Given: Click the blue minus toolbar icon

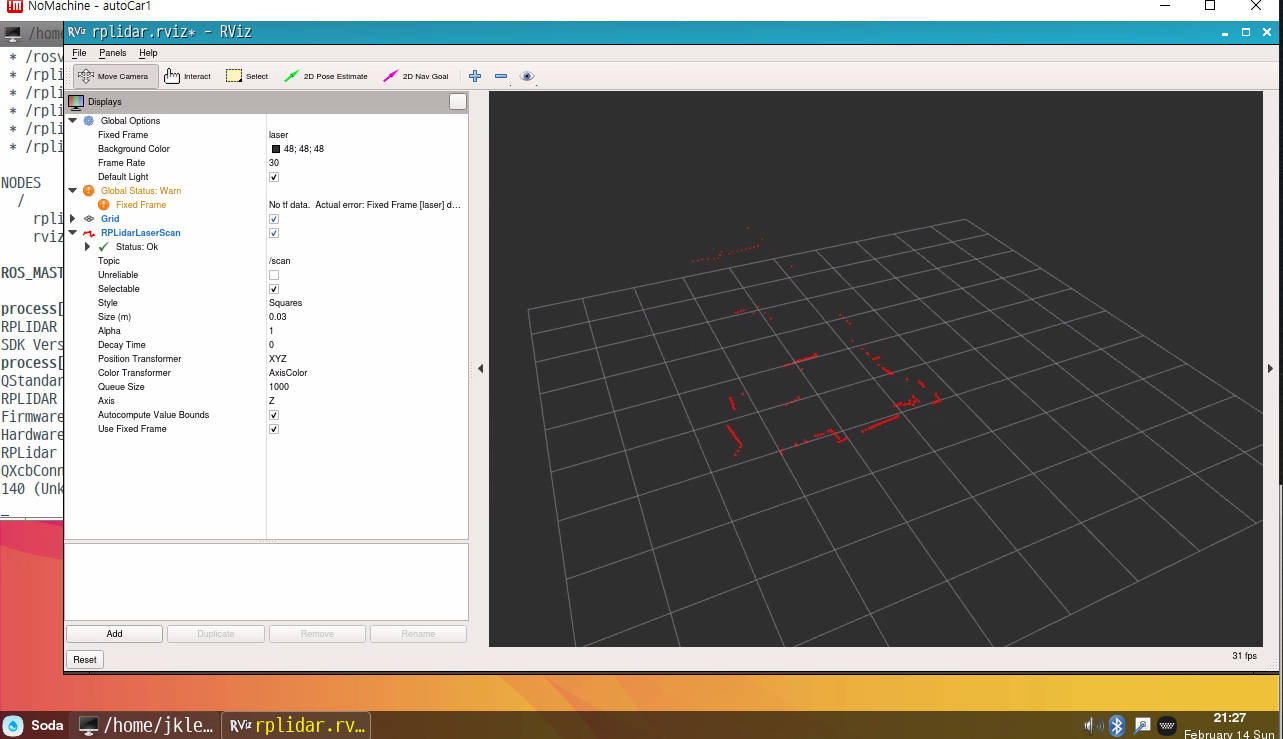Looking at the screenshot, I should [x=501, y=76].
